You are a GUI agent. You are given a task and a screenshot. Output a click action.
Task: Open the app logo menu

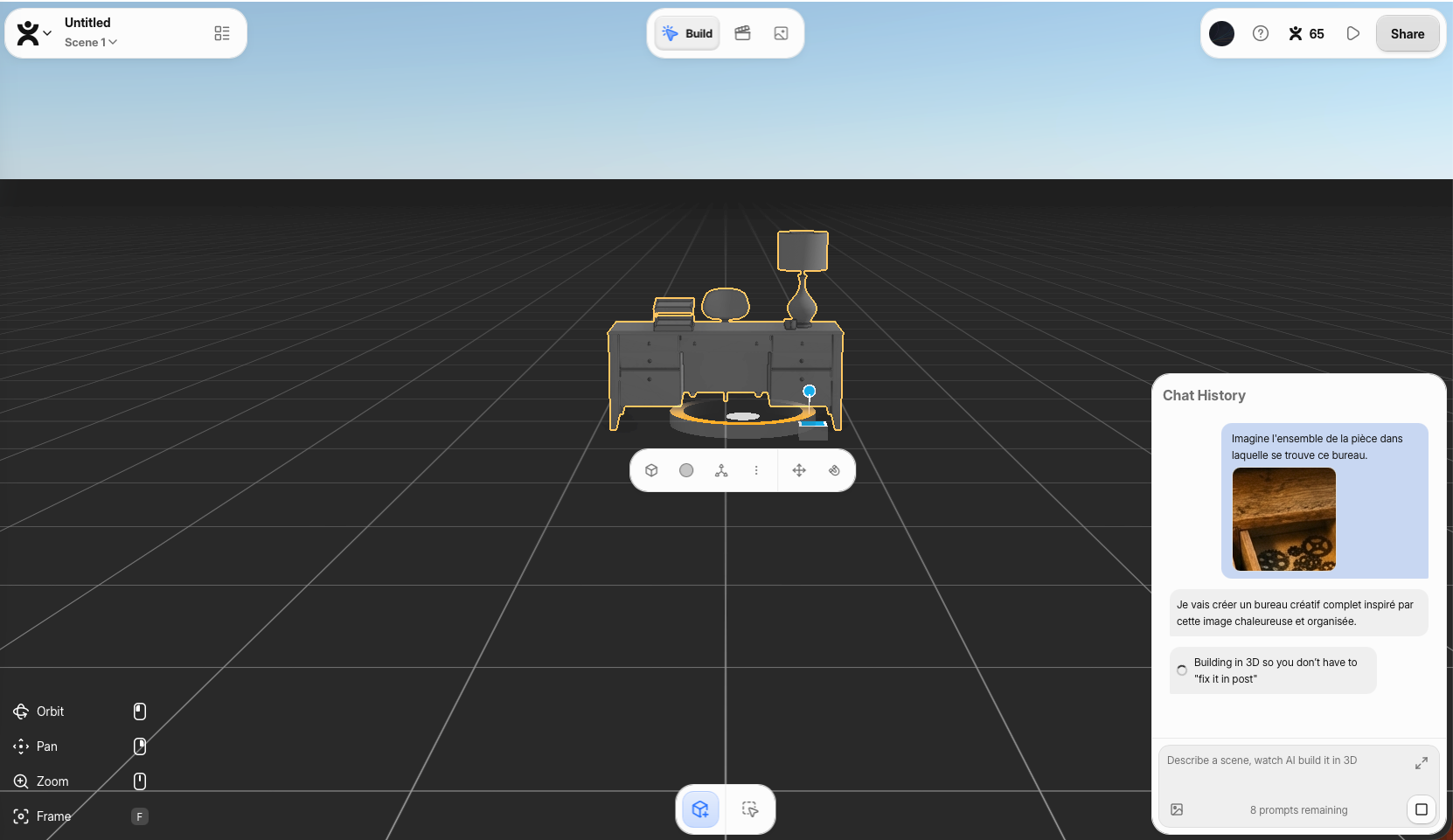(33, 33)
